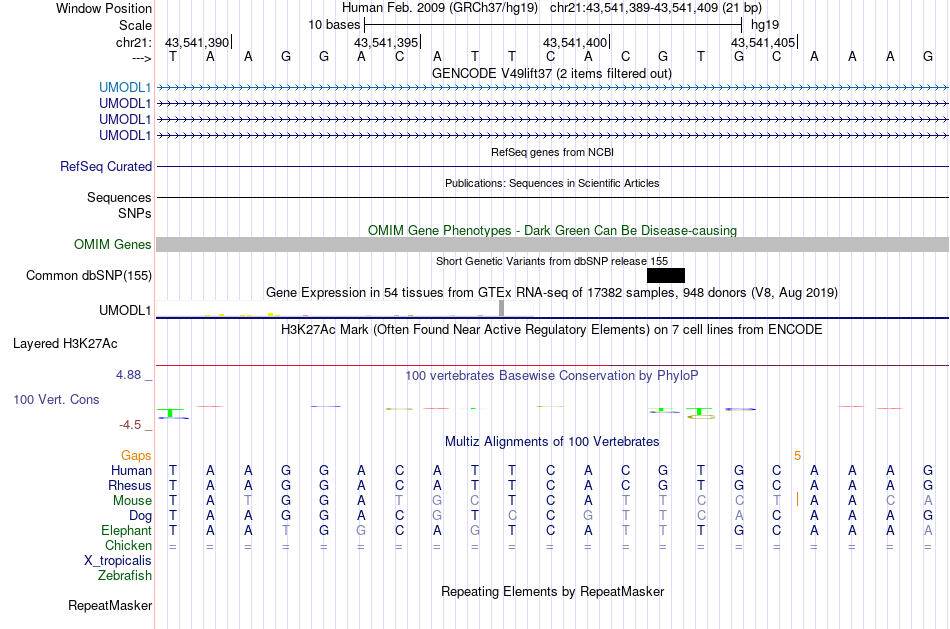Click the orange insertion mark in Mouse row
950x629 pixels.
(797, 500)
